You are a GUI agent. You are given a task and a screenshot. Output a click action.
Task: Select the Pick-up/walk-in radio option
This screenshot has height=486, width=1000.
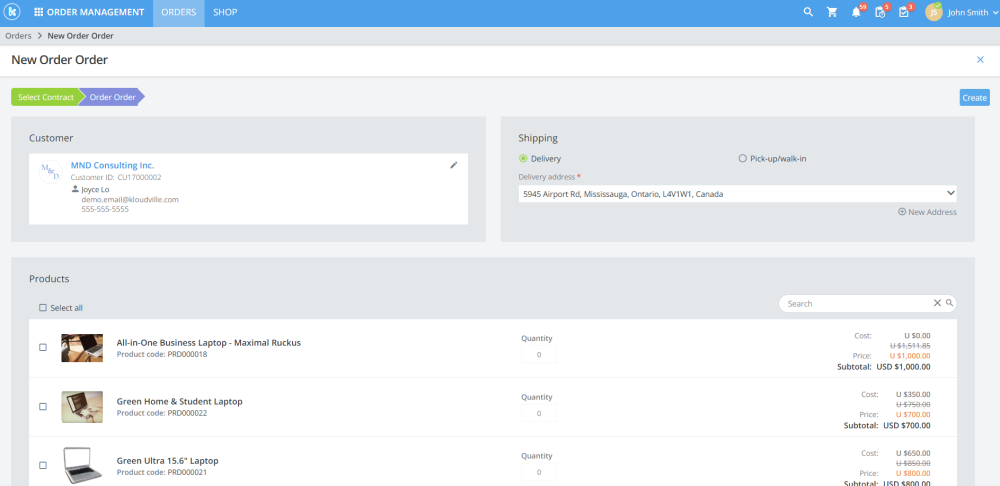pyautogui.click(x=742, y=159)
